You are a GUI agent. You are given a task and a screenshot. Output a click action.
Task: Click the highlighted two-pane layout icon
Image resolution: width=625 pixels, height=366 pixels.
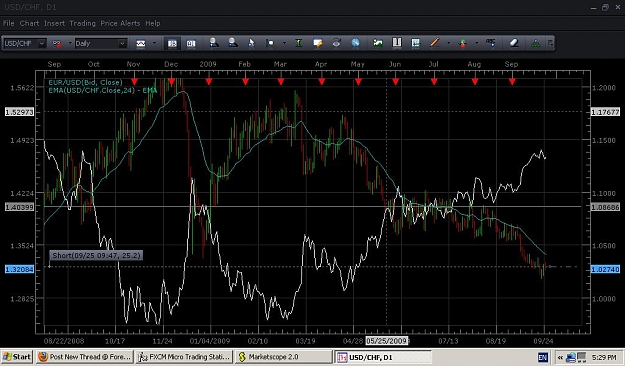point(172,43)
